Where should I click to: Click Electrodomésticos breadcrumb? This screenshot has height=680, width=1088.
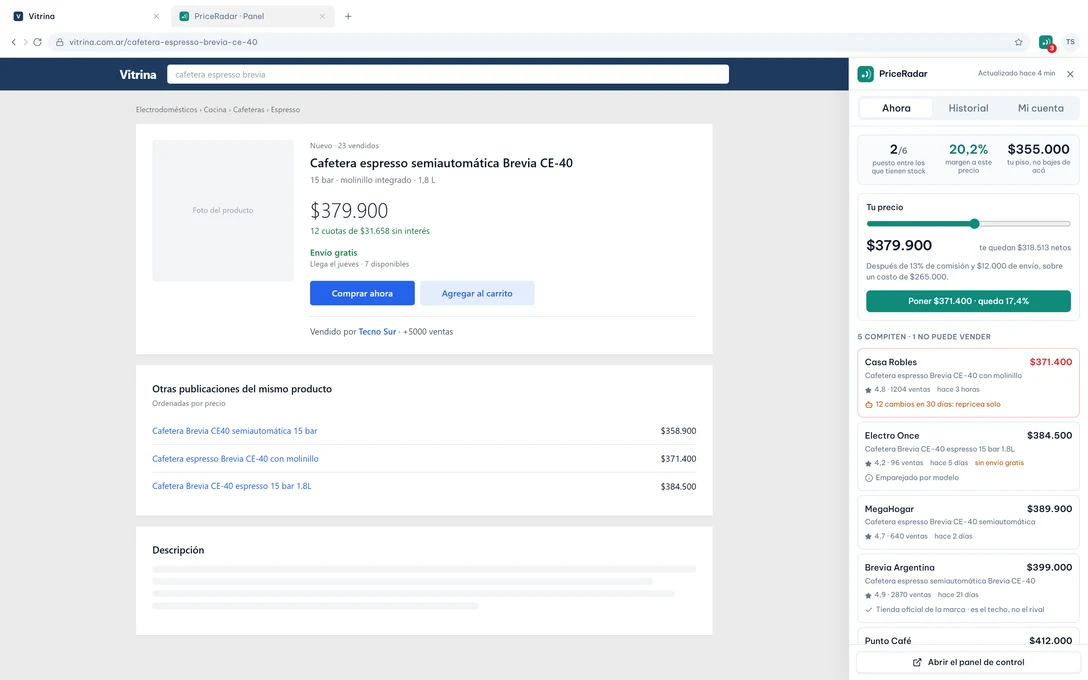point(167,110)
